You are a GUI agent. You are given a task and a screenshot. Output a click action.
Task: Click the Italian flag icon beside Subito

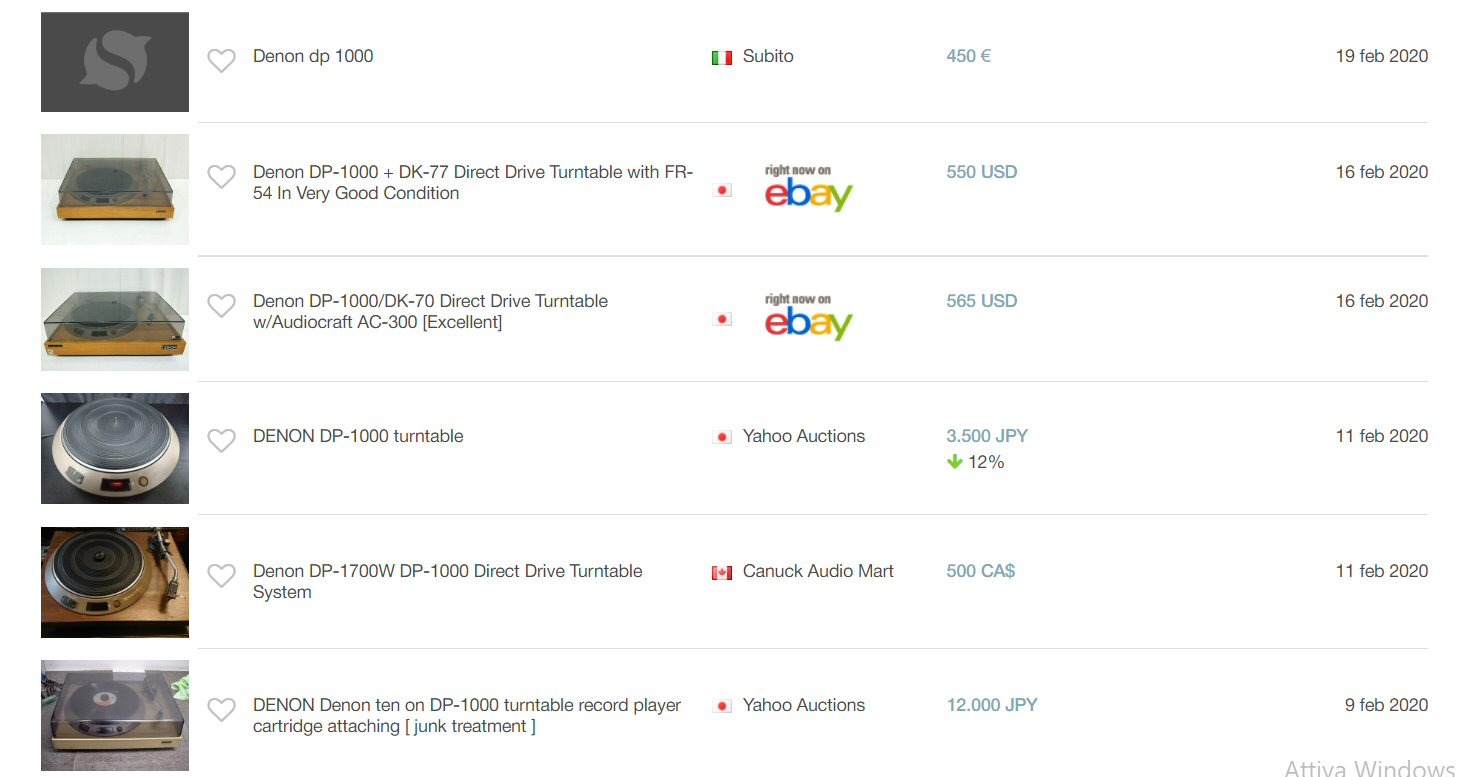click(721, 58)
